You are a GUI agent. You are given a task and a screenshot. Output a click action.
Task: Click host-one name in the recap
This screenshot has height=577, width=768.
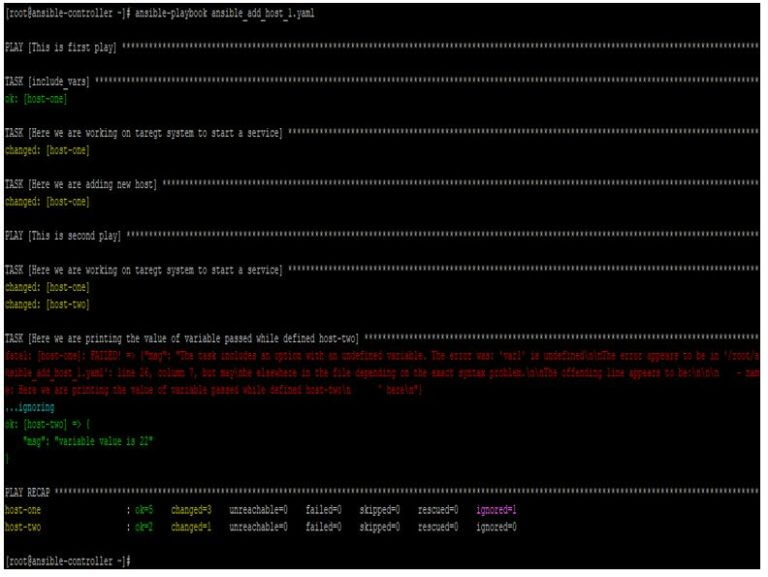23,510
